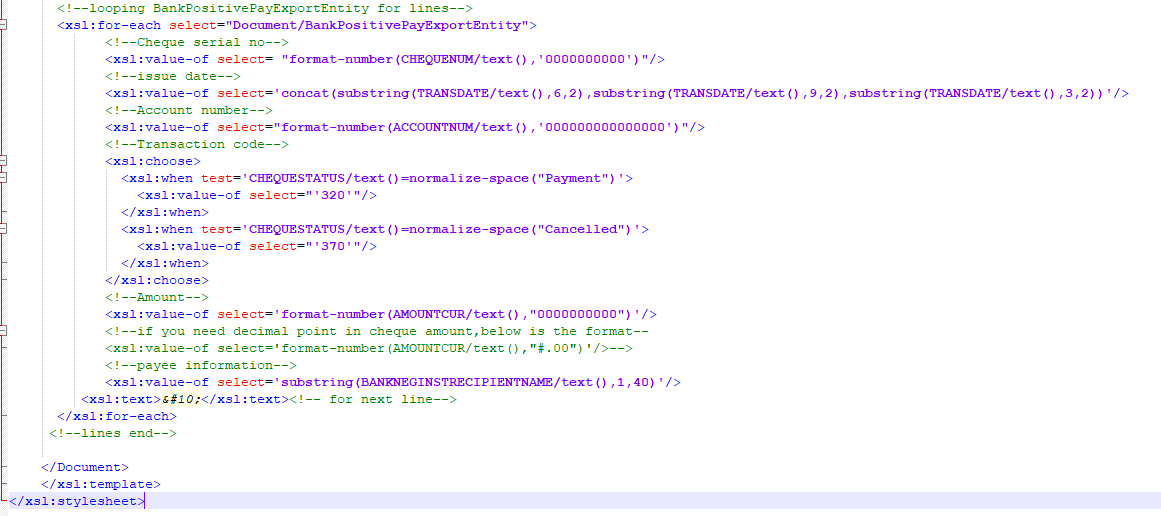Click the 'Amount' comment line
This screenshot has height=516, width=1161.
157,297
